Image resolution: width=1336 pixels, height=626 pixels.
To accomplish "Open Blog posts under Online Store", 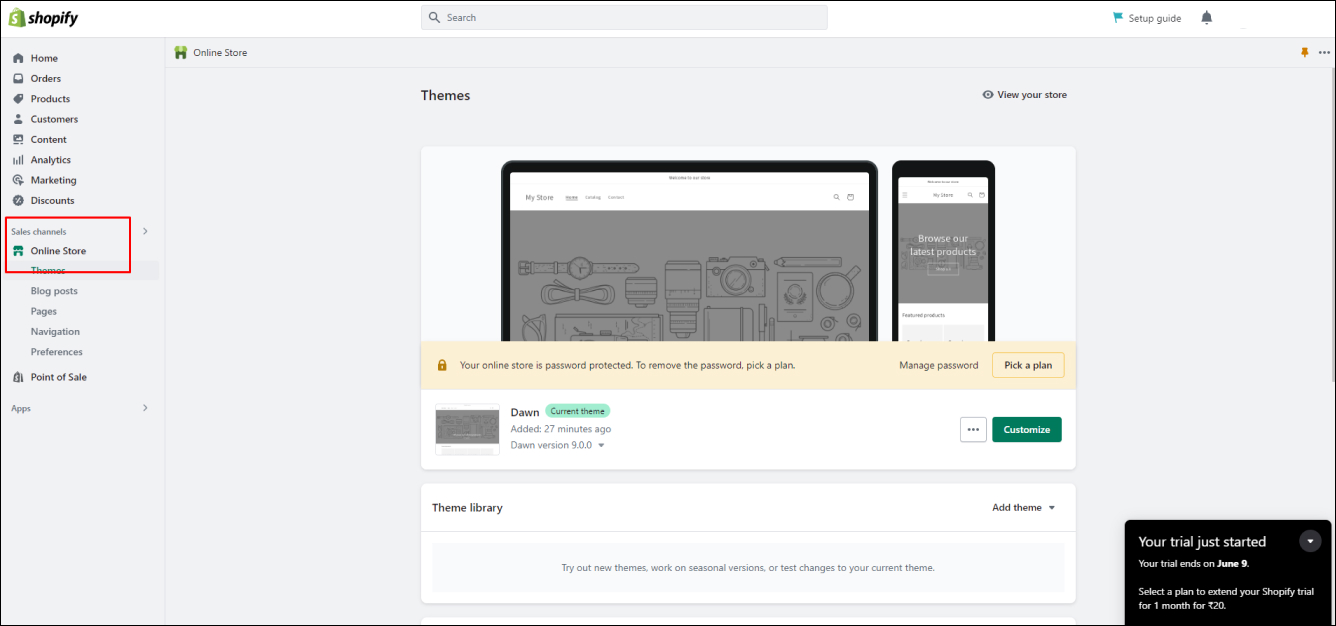I will tap(54, 291).
